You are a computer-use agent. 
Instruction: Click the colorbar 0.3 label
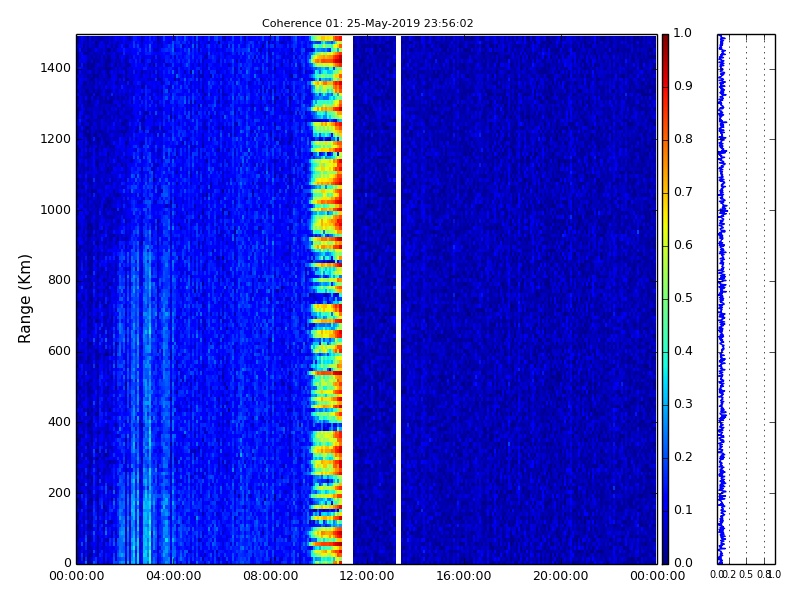pos(683,404)
